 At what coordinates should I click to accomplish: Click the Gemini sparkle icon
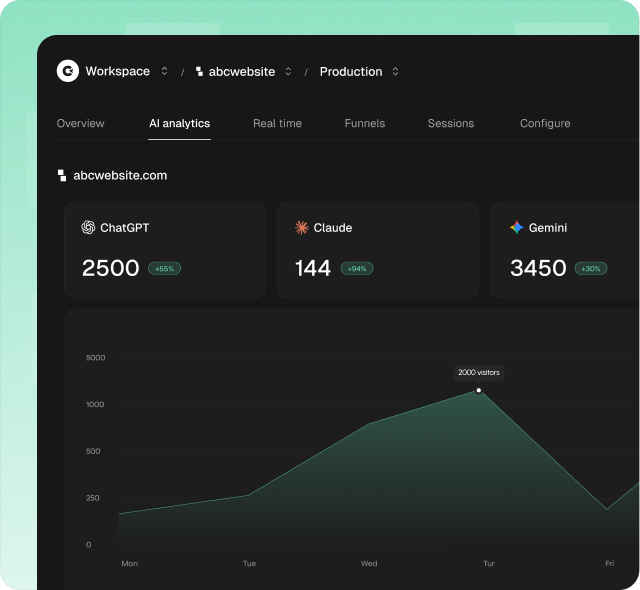517,227
